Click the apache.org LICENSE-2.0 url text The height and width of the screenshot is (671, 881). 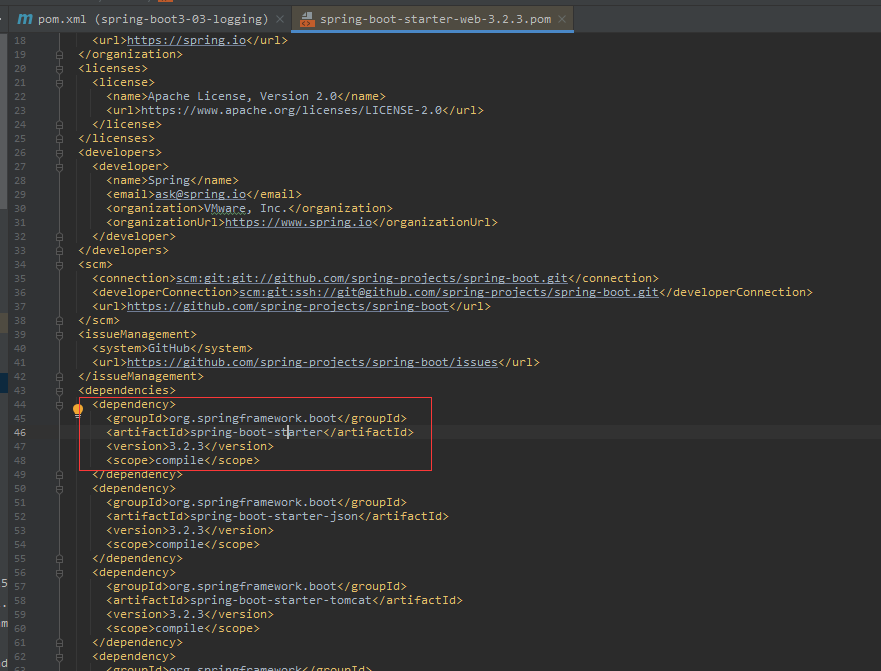[292, 111]
